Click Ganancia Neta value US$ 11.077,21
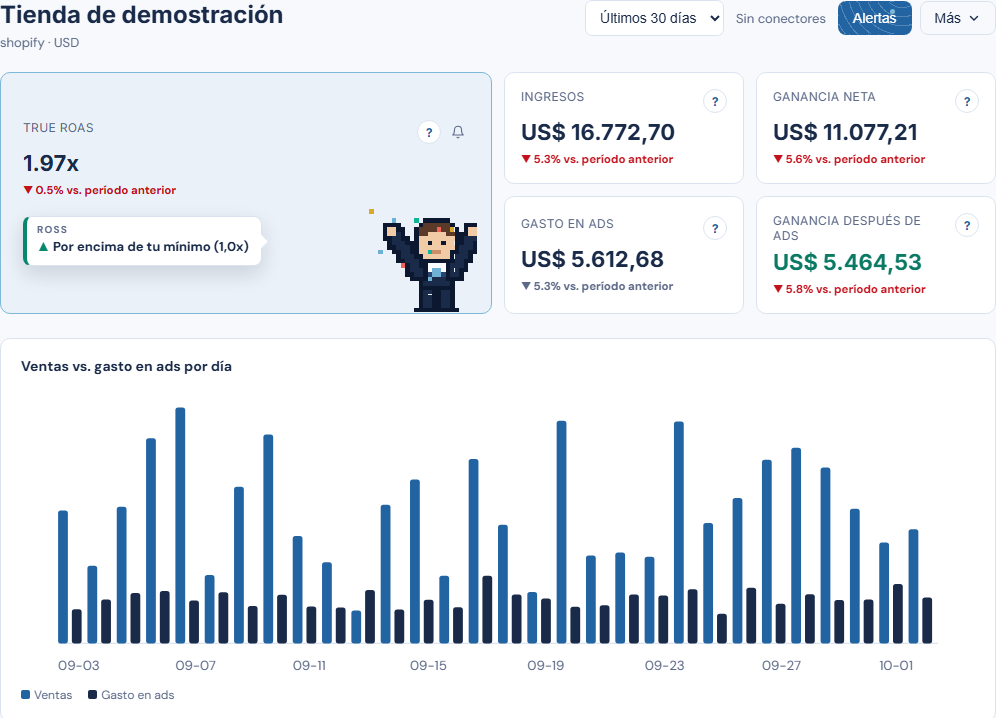Viewport: 996px width, 718px height. click(845, 132)
